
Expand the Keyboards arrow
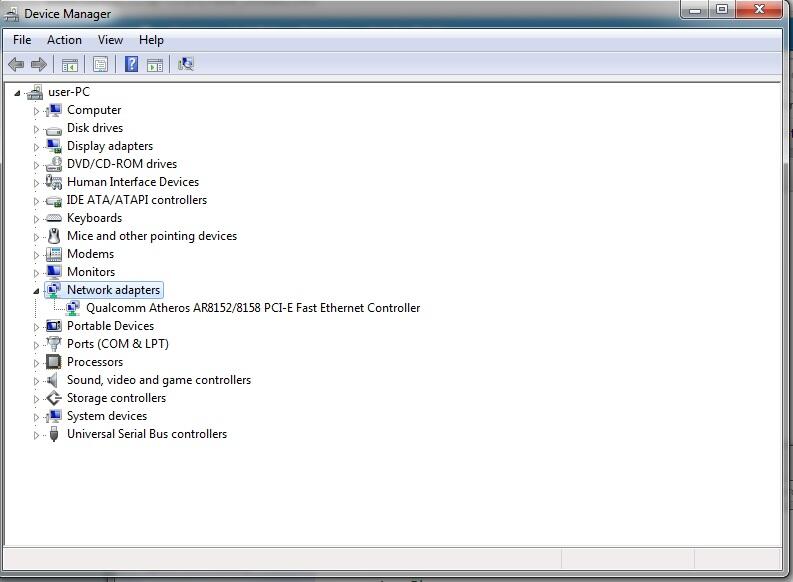pyautogui.click(x=36, y=219)
